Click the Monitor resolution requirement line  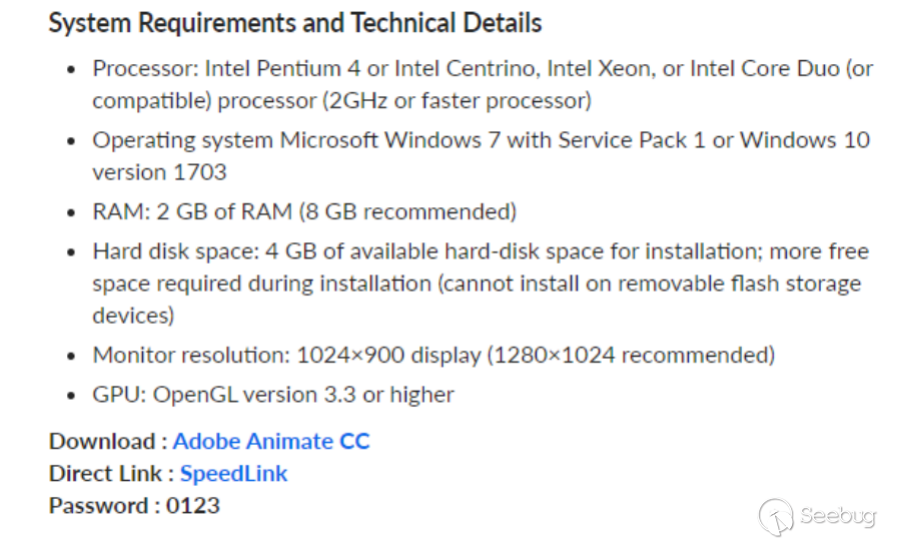coord(433,355)
